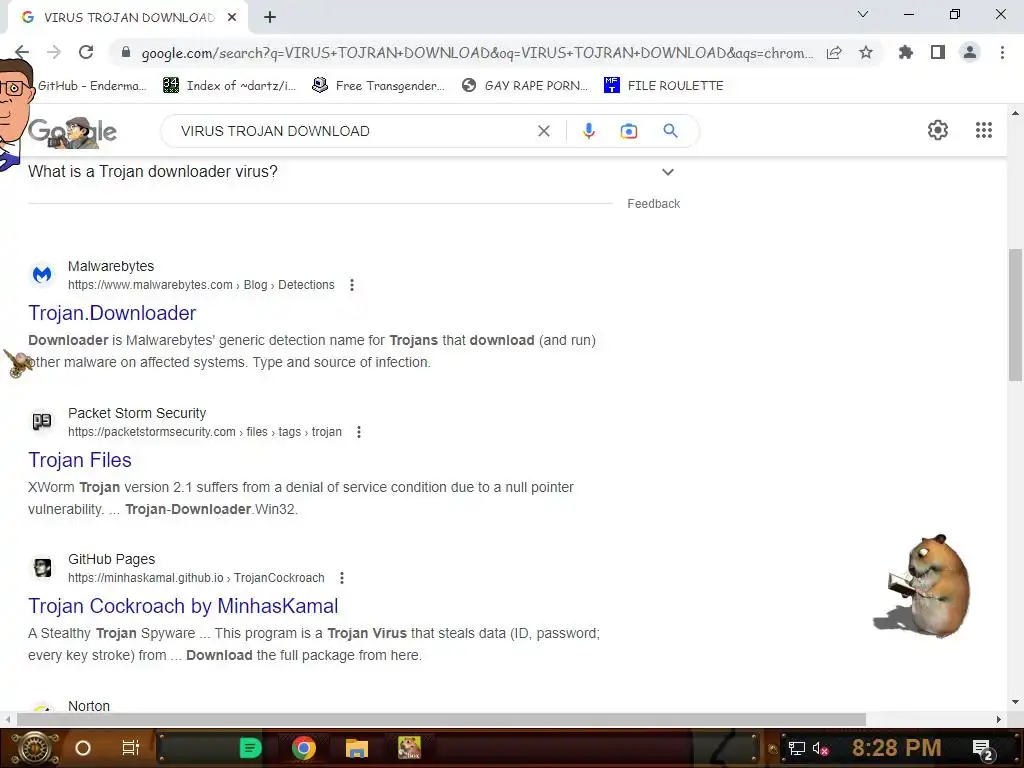Image resolution: width=1024 pixels, height=768 pixels.
Task: Open the 'Free Transgender...' bookmark
Action: [x=378, y=86]
